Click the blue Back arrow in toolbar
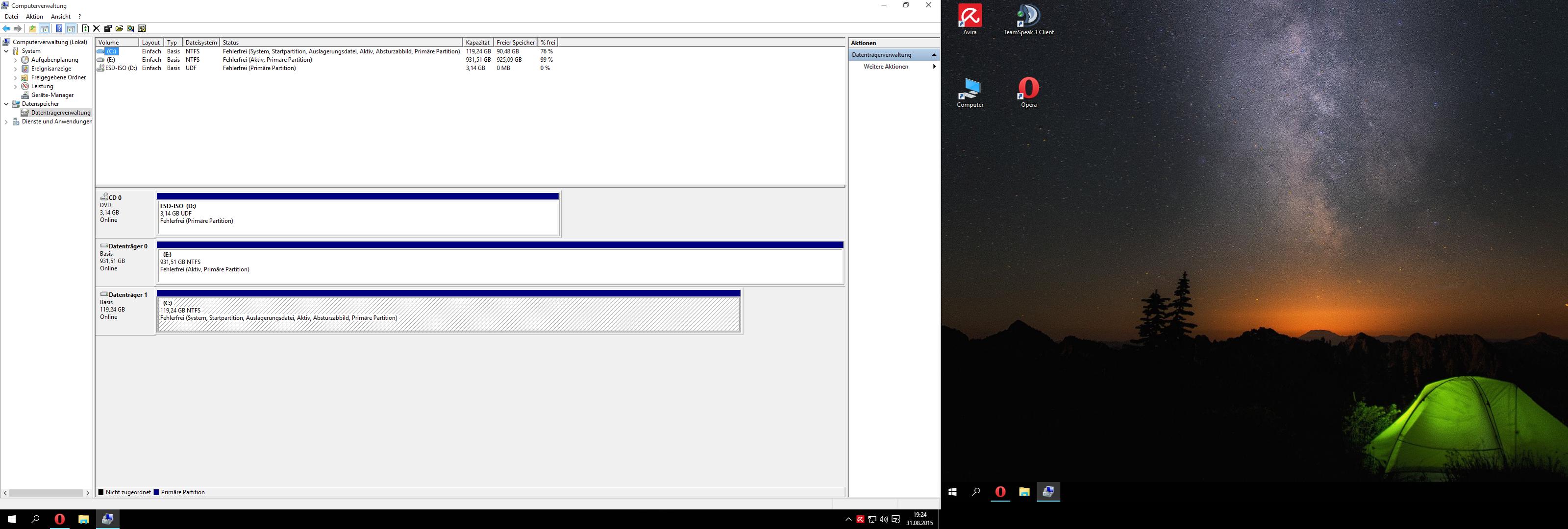The width and height of the screenshot is (1568, 529). (x=7, y=28)
